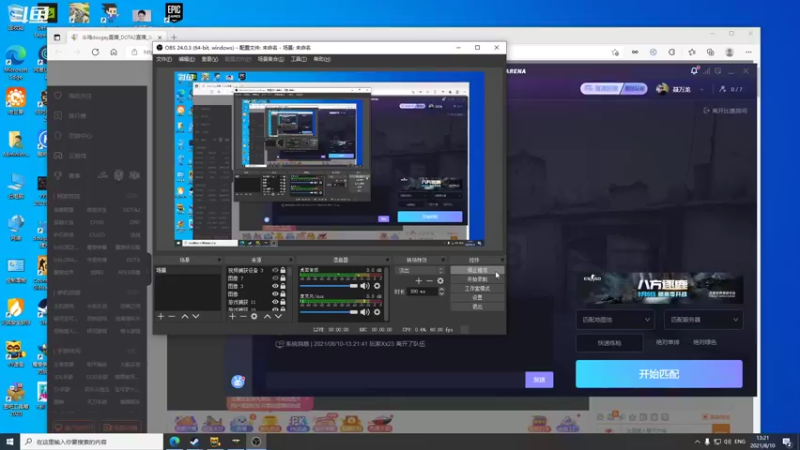Open Microsoft Edge from the taskbar
Image resolution: width=800 pixels, height=450 pixels.
[174, 441]
